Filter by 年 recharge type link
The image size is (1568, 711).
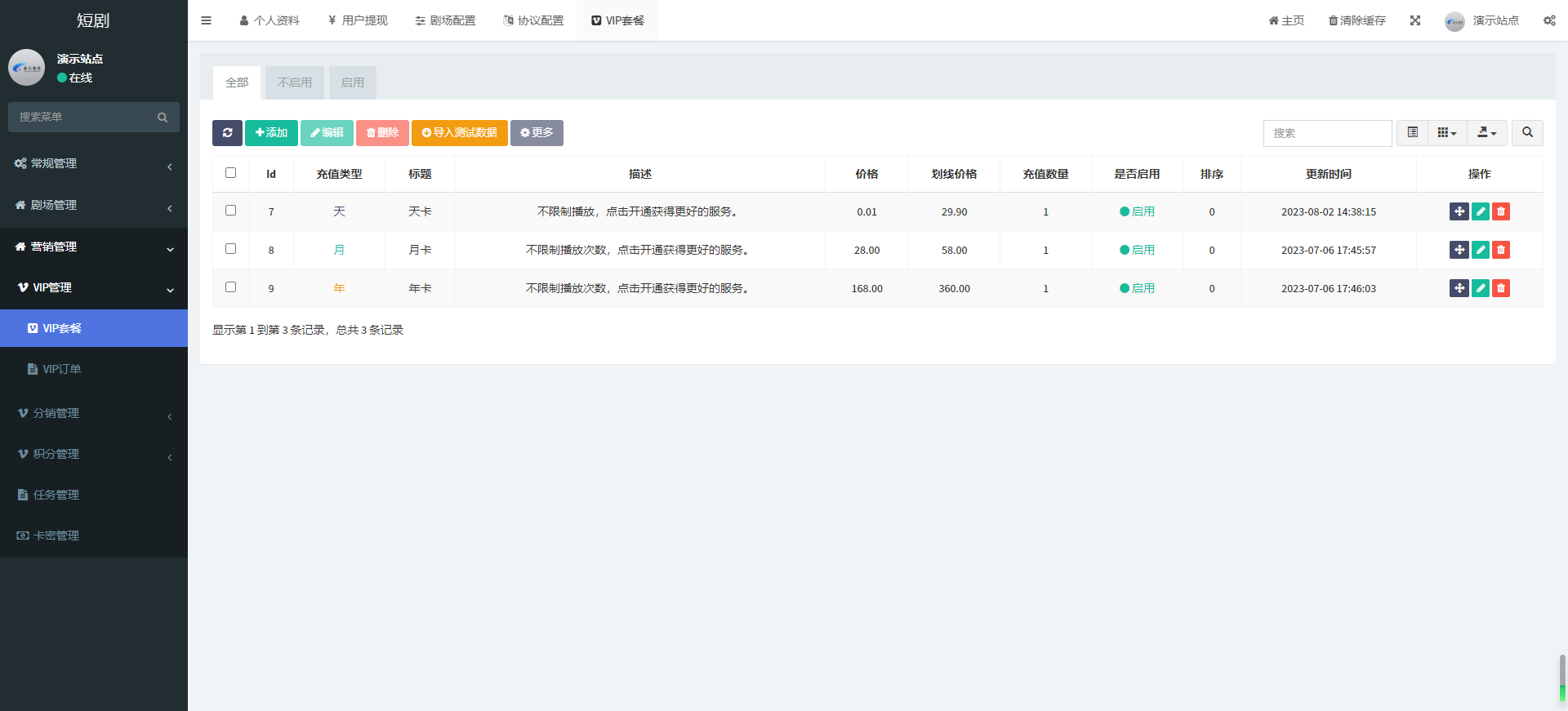pyautogui.click(x=339, y=288)
